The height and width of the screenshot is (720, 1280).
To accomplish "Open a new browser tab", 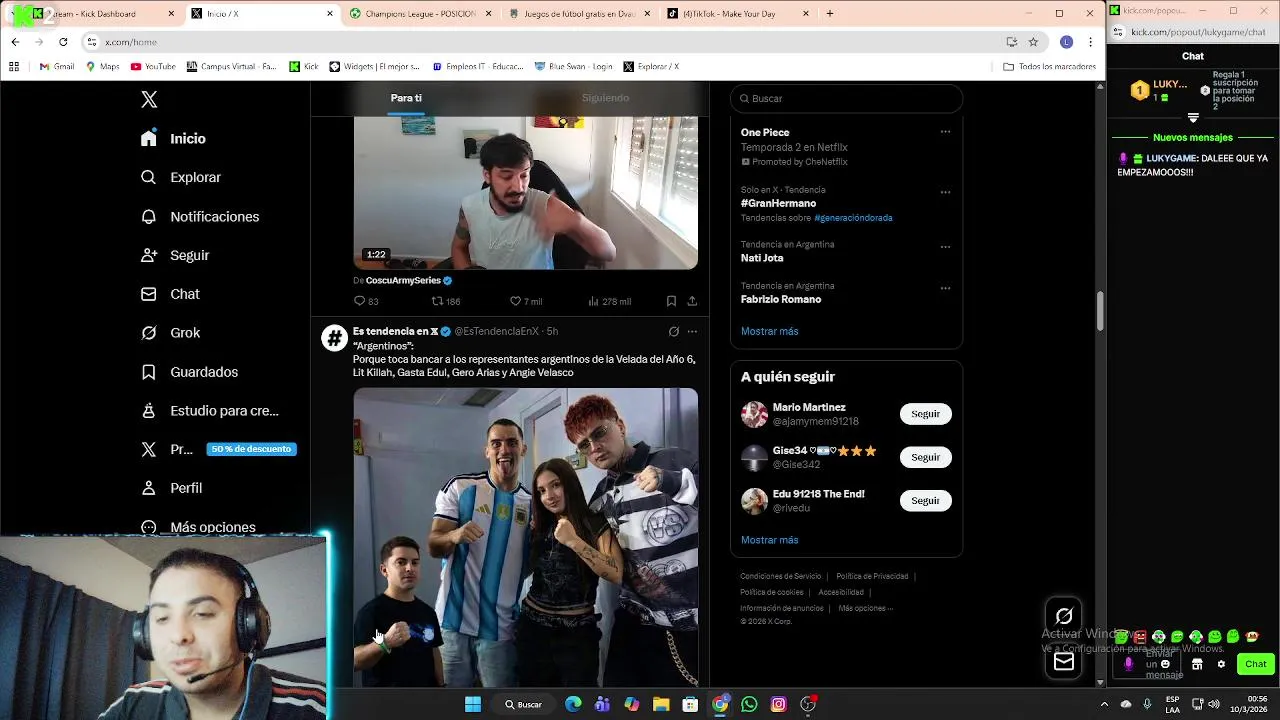I will pos(830,14).
